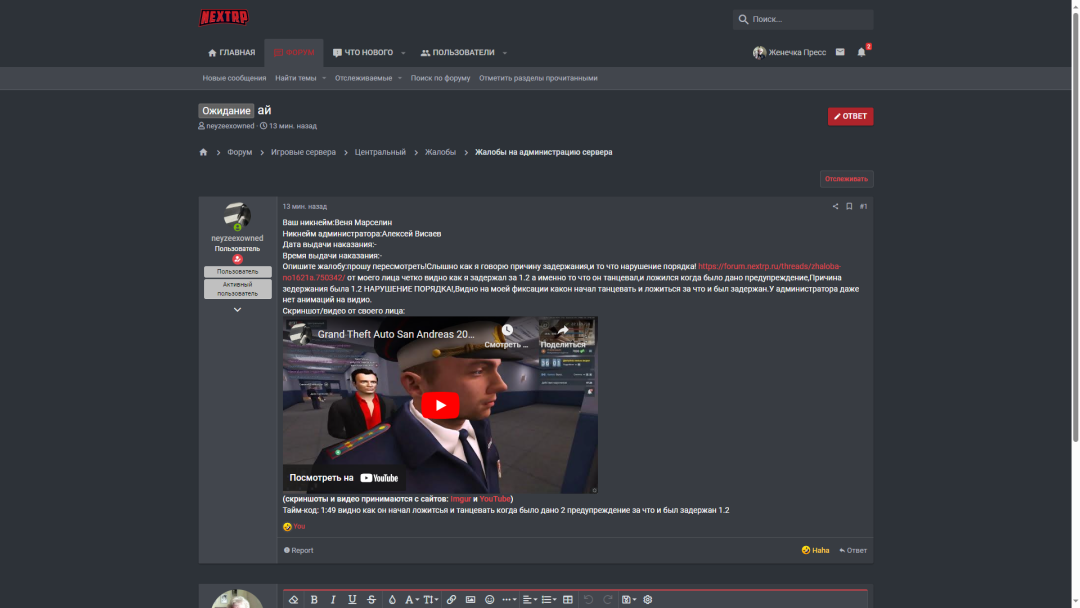
Task: Insert a table in editor
Action: [x=568, y=600]
